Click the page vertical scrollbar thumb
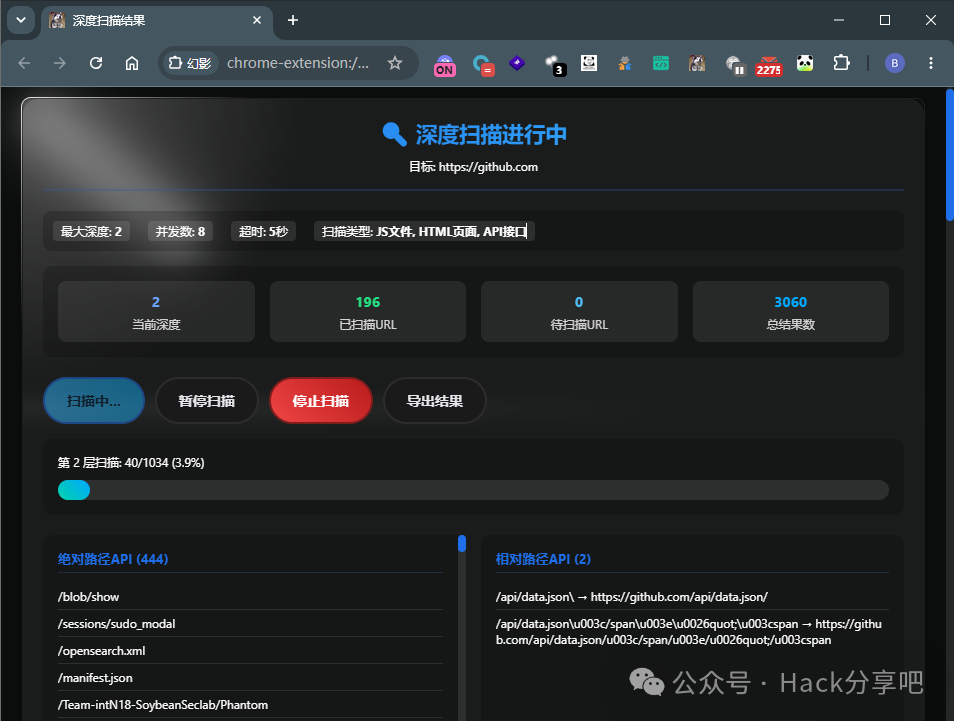This screenshot has height=721, width=954. coord(950,155)
